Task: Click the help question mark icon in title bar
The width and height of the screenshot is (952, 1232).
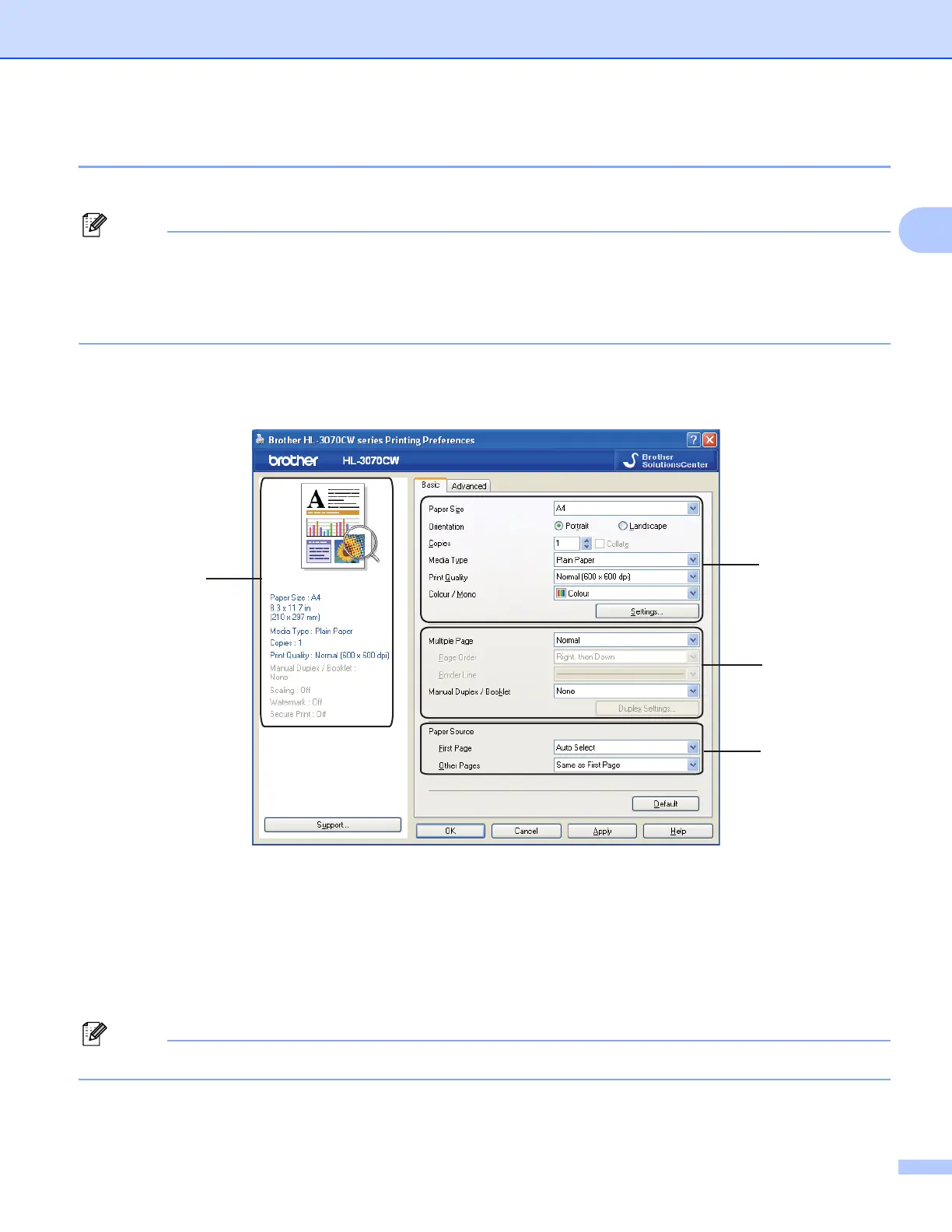Action: 694,439
